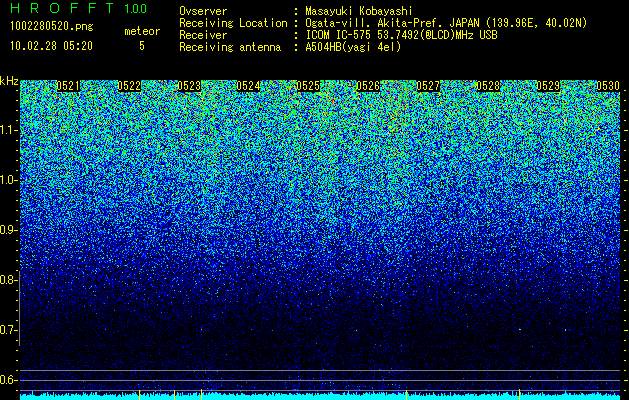The width and height of the screenshot is (629, 400).
Task: Click the 0530 time marker
Action: coord(608,86)
